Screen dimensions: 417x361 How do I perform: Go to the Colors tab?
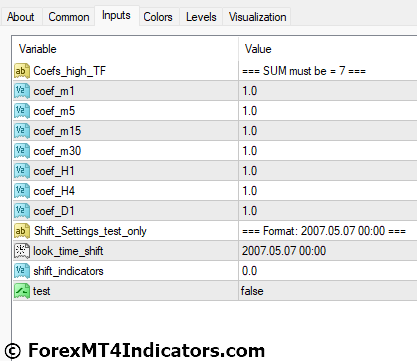(158, 17)
